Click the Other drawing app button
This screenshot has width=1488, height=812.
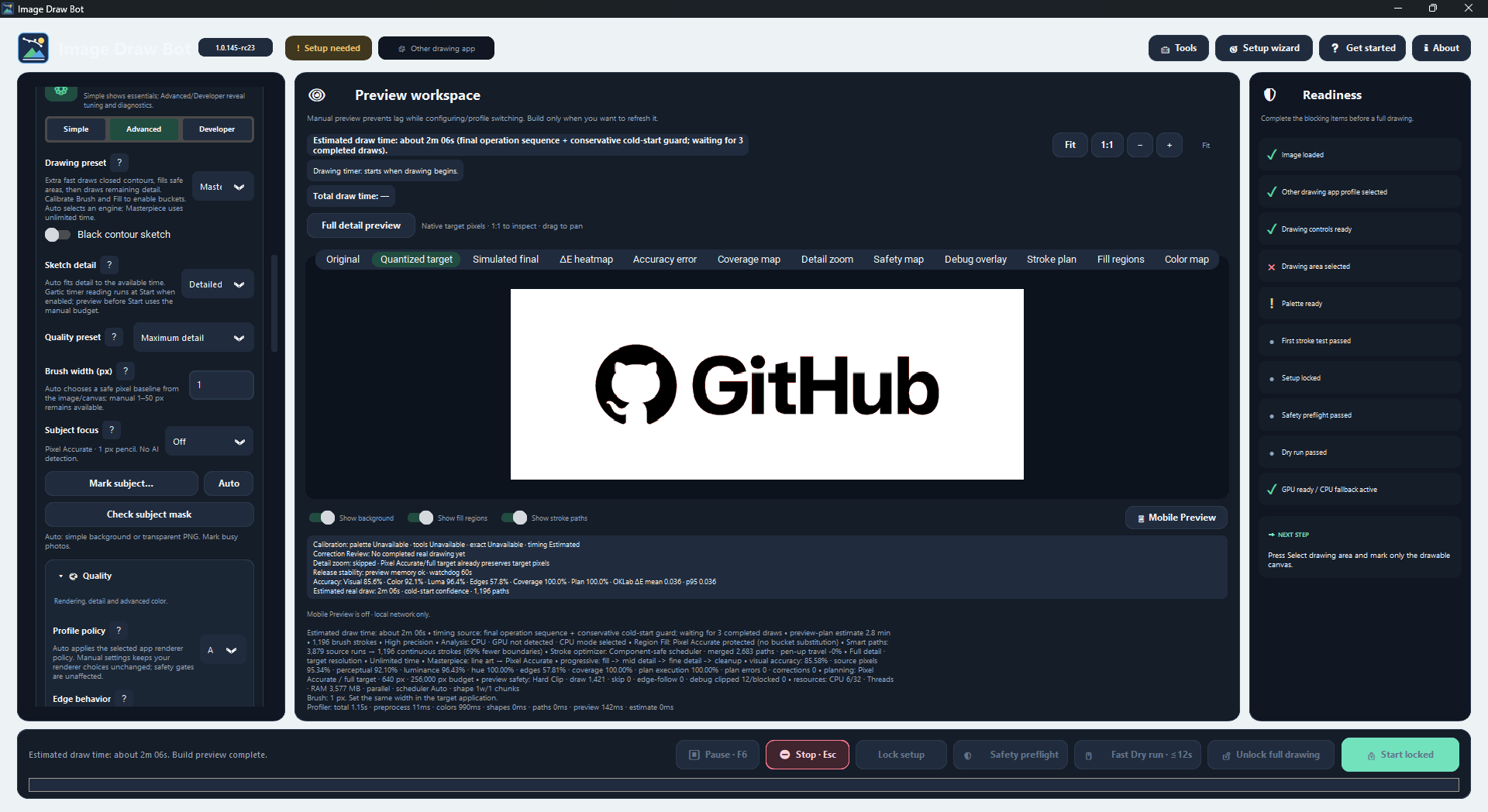pos(436,48)
